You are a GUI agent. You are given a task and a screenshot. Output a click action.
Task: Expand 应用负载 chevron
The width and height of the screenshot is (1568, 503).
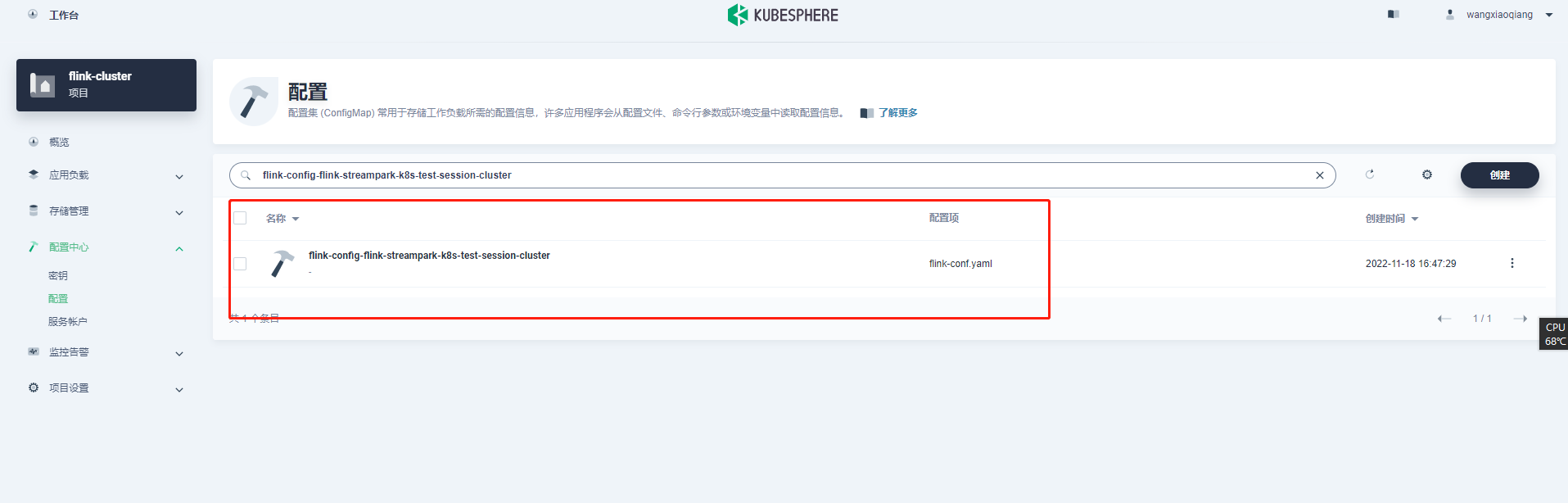[x=179, y=177]
